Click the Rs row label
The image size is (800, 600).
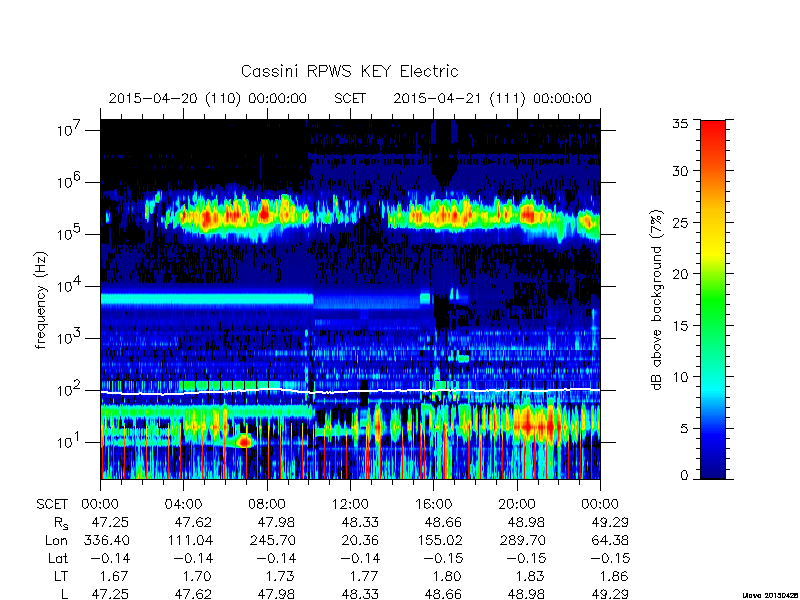61,523
